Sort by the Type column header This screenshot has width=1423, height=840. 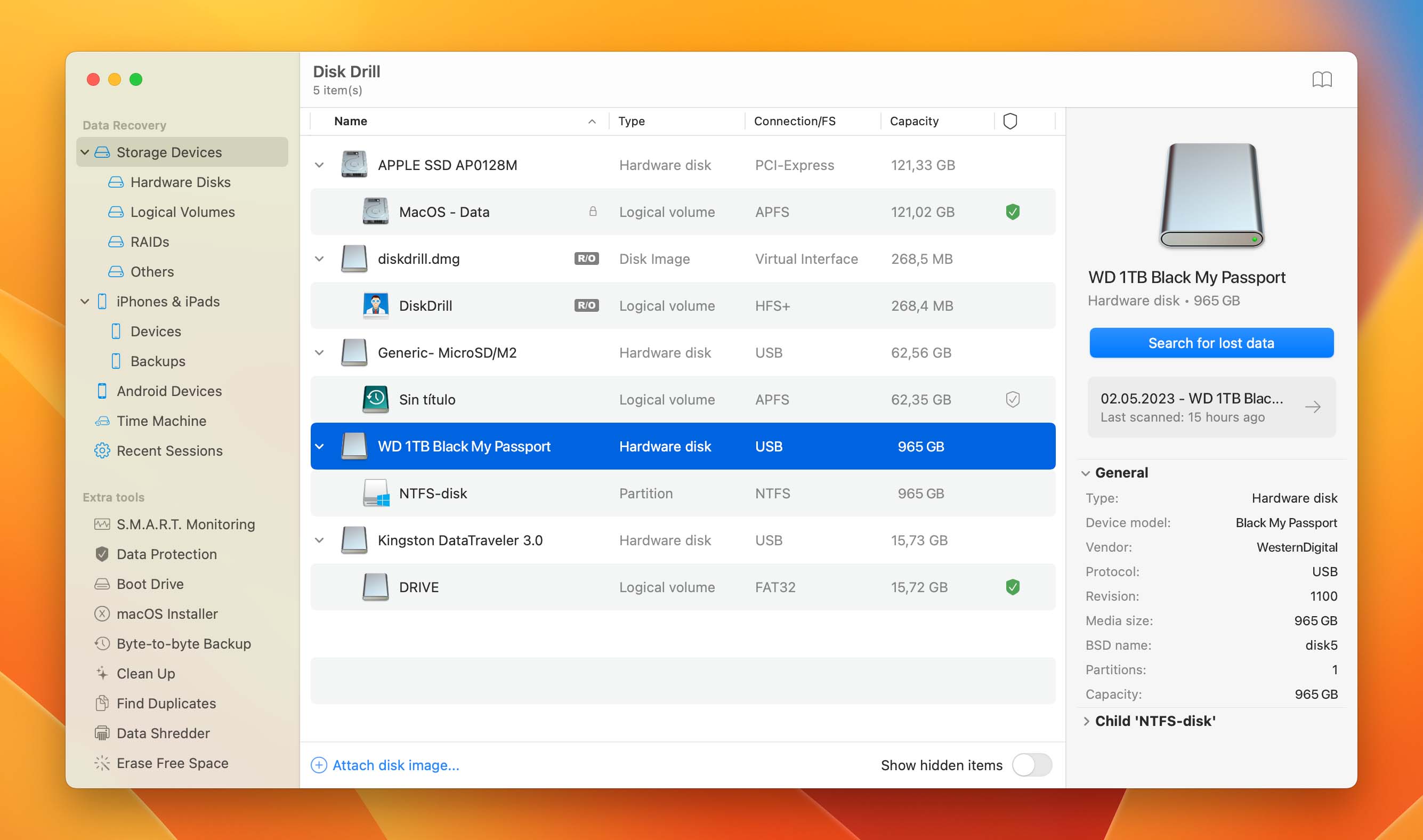(x=676, y=121)
